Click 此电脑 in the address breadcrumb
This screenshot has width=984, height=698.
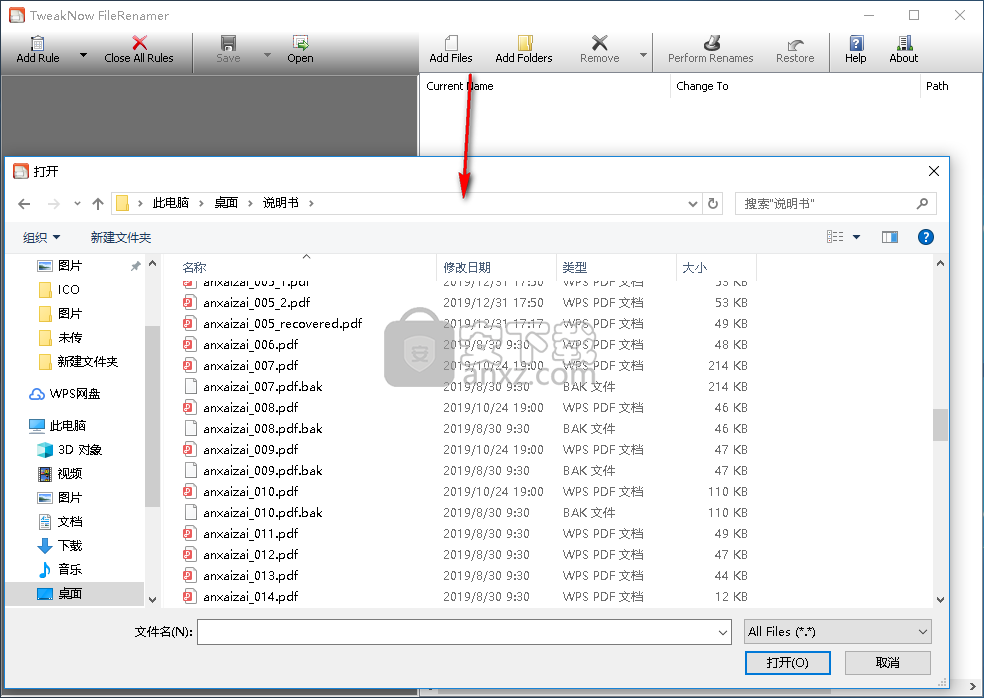[171, 203]
